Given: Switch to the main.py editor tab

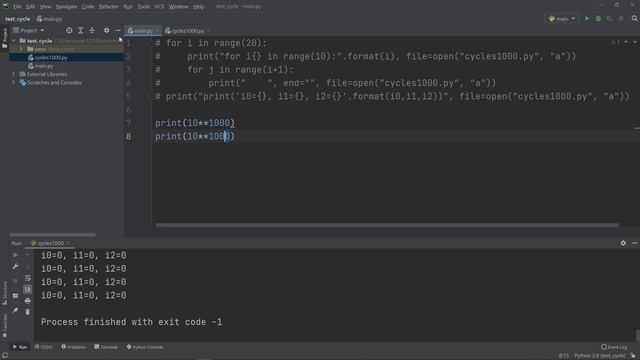Looking at the screenshot, I should [143, 31].
